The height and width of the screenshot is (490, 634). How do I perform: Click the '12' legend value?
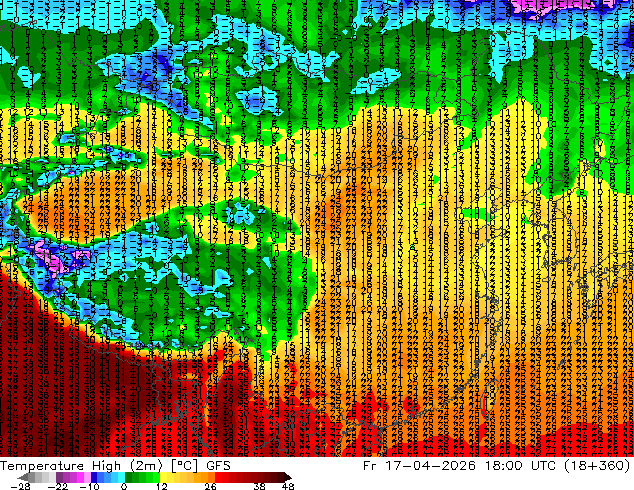tap(162, 486)
